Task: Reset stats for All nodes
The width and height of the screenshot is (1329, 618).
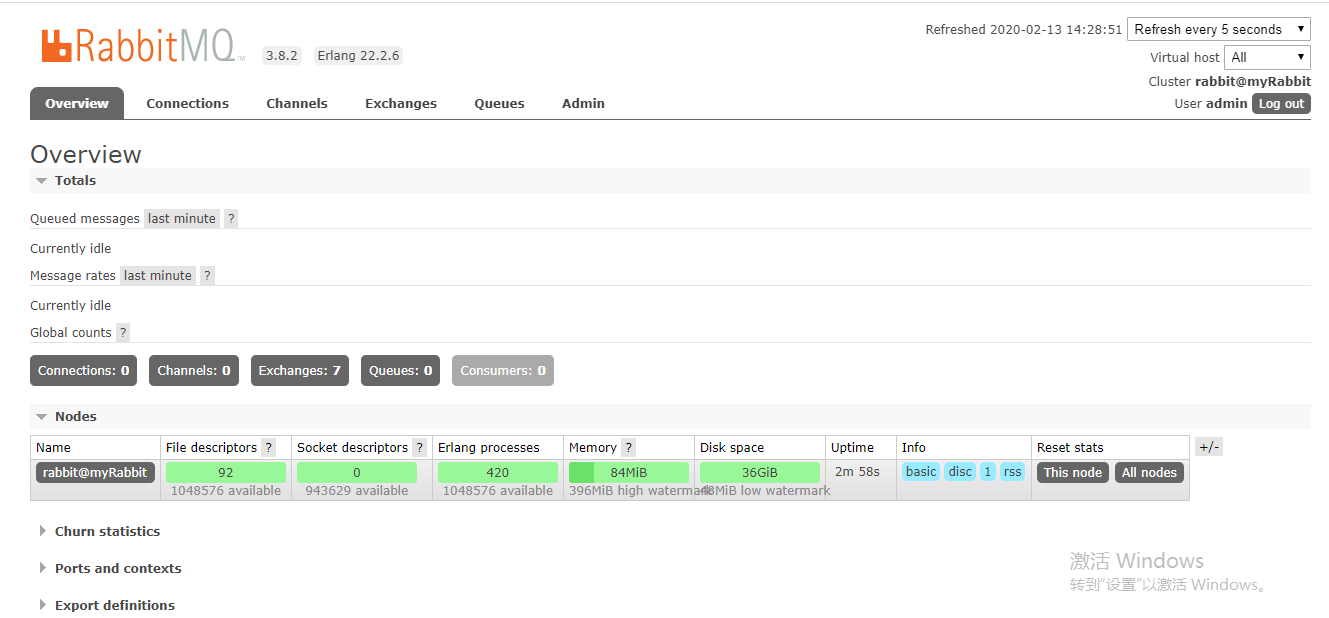Action: [1149, 472]
